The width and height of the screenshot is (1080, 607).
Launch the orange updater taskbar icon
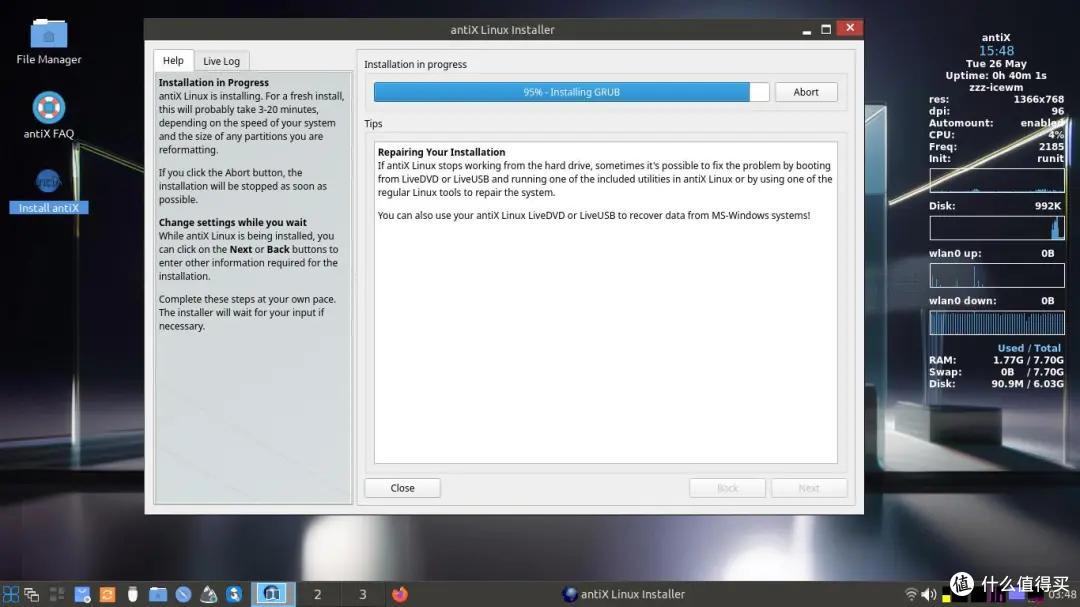[107, 594]
